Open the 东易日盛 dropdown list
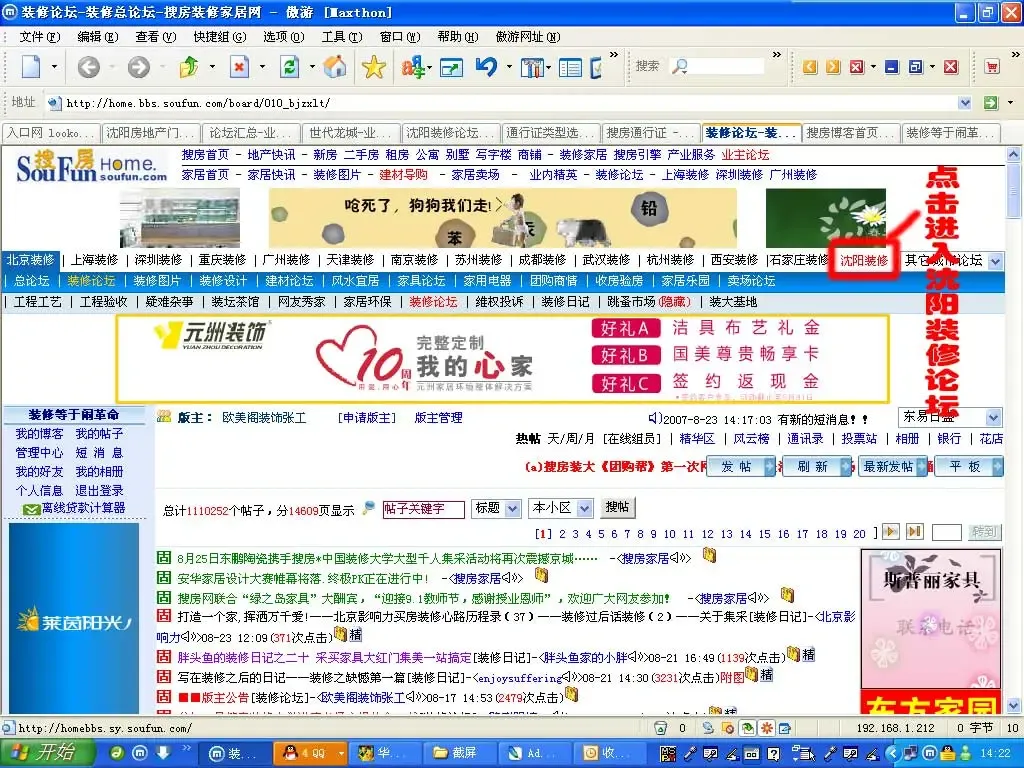Image resolution: width=1024 pixels, height=768 pixels. pos(993,417)
